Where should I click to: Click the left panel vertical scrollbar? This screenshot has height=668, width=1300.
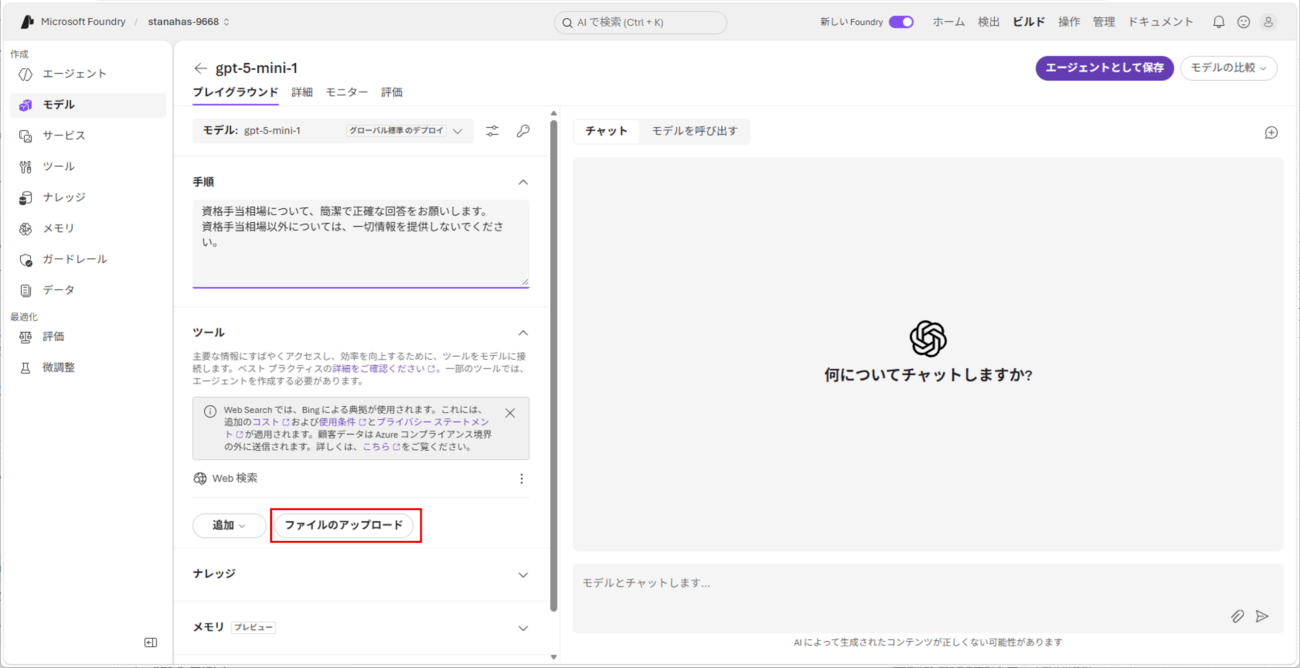(x=554, y=366)
